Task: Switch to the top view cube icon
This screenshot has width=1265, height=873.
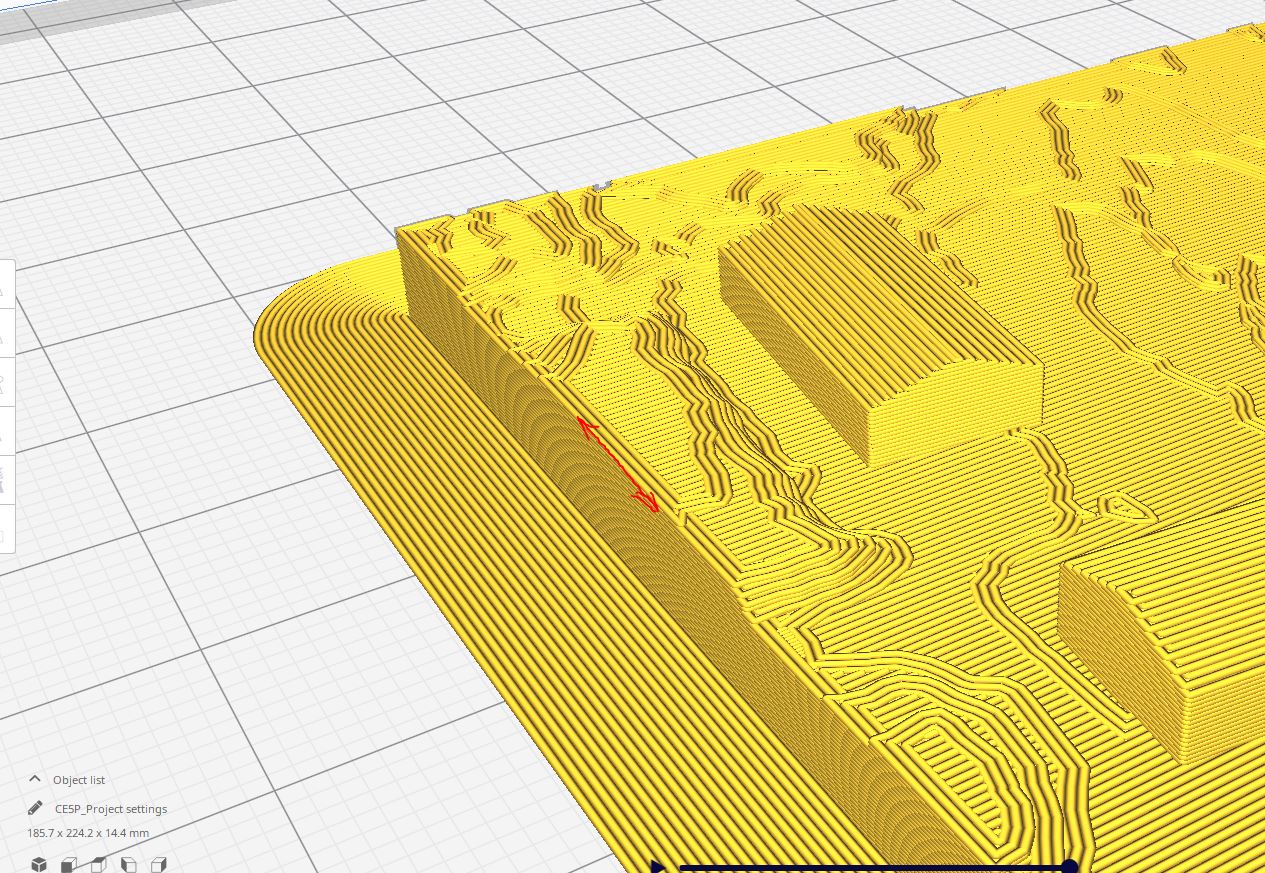Action: coord(98,864)
